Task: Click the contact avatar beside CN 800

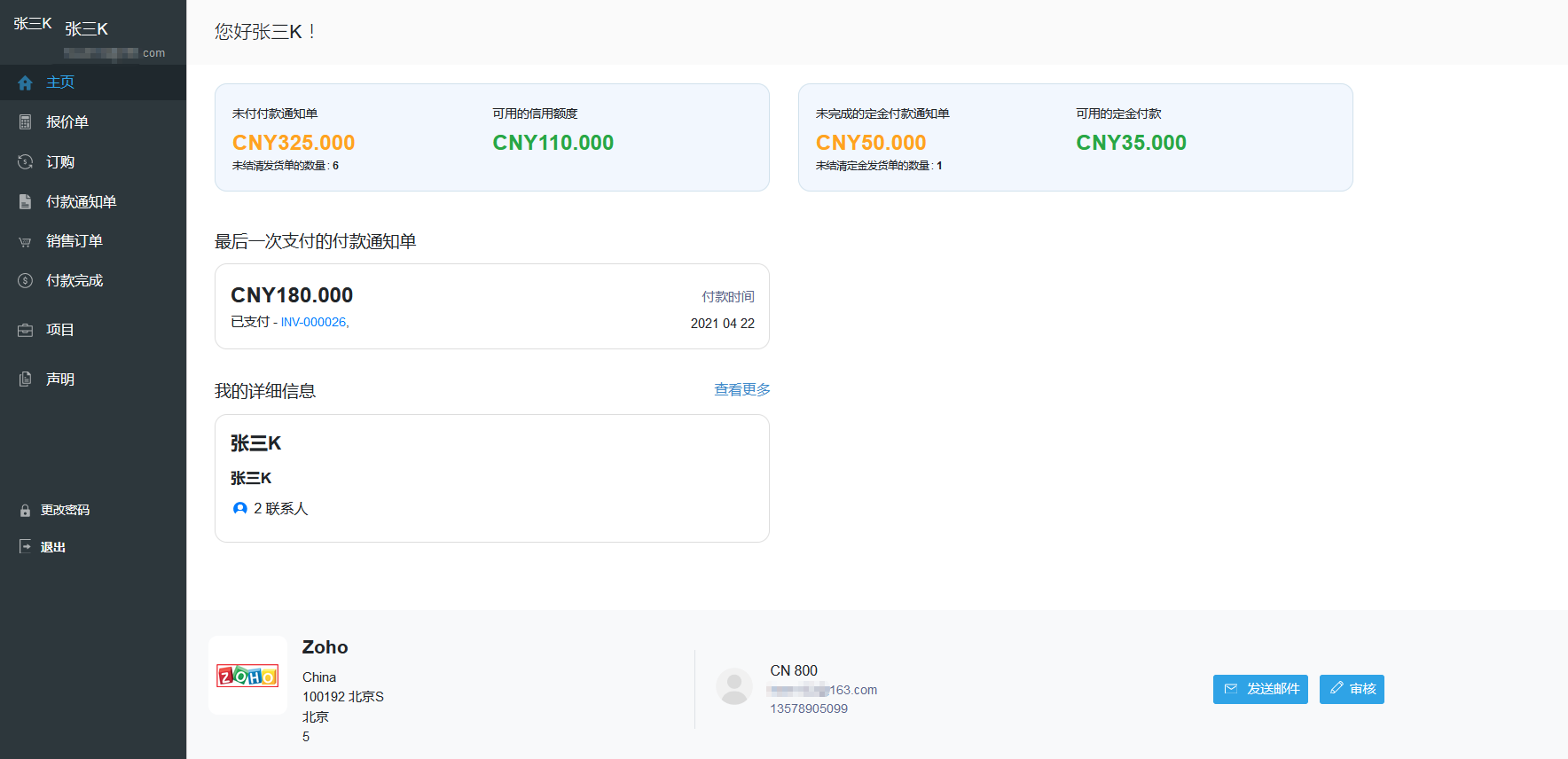Action: 733,687
